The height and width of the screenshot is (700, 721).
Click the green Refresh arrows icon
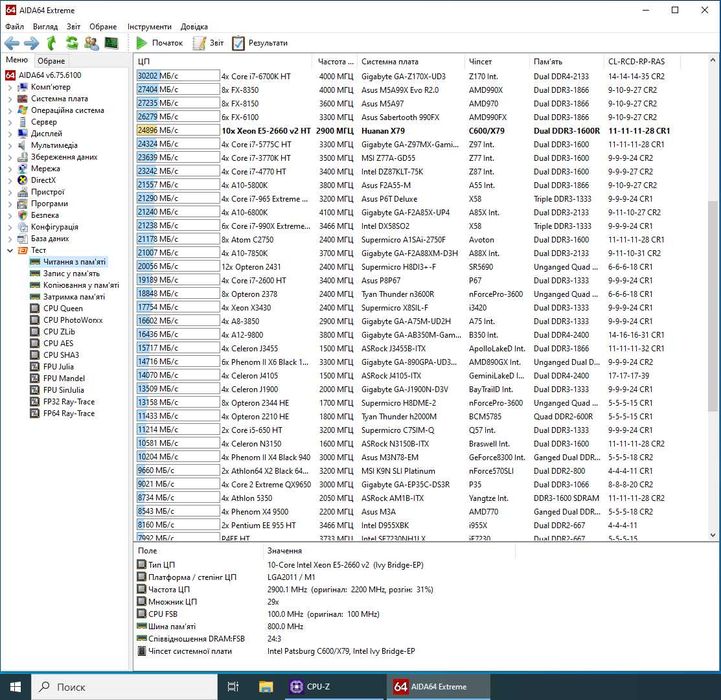pyautogui.click(x=72, y=43)
